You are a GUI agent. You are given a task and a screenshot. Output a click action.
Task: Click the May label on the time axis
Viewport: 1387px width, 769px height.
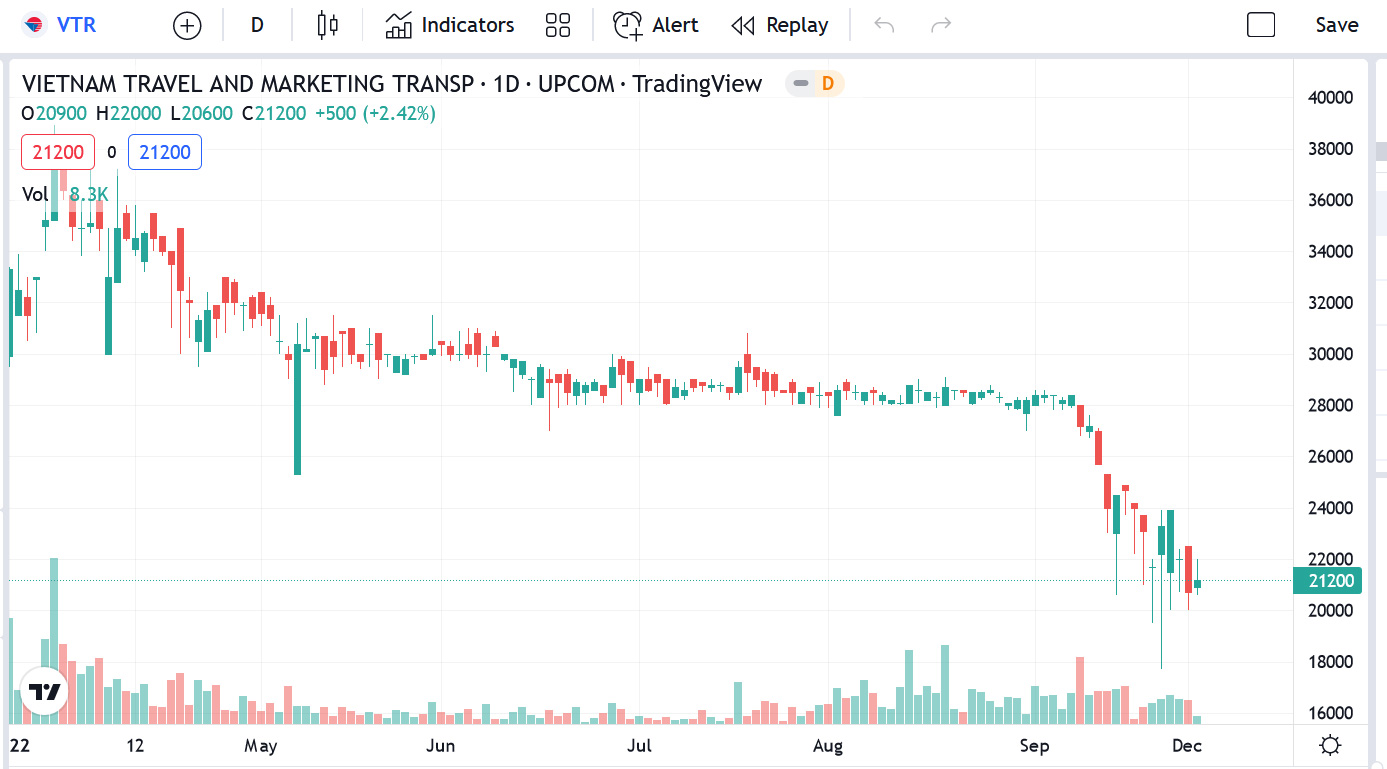coord(260,746)
